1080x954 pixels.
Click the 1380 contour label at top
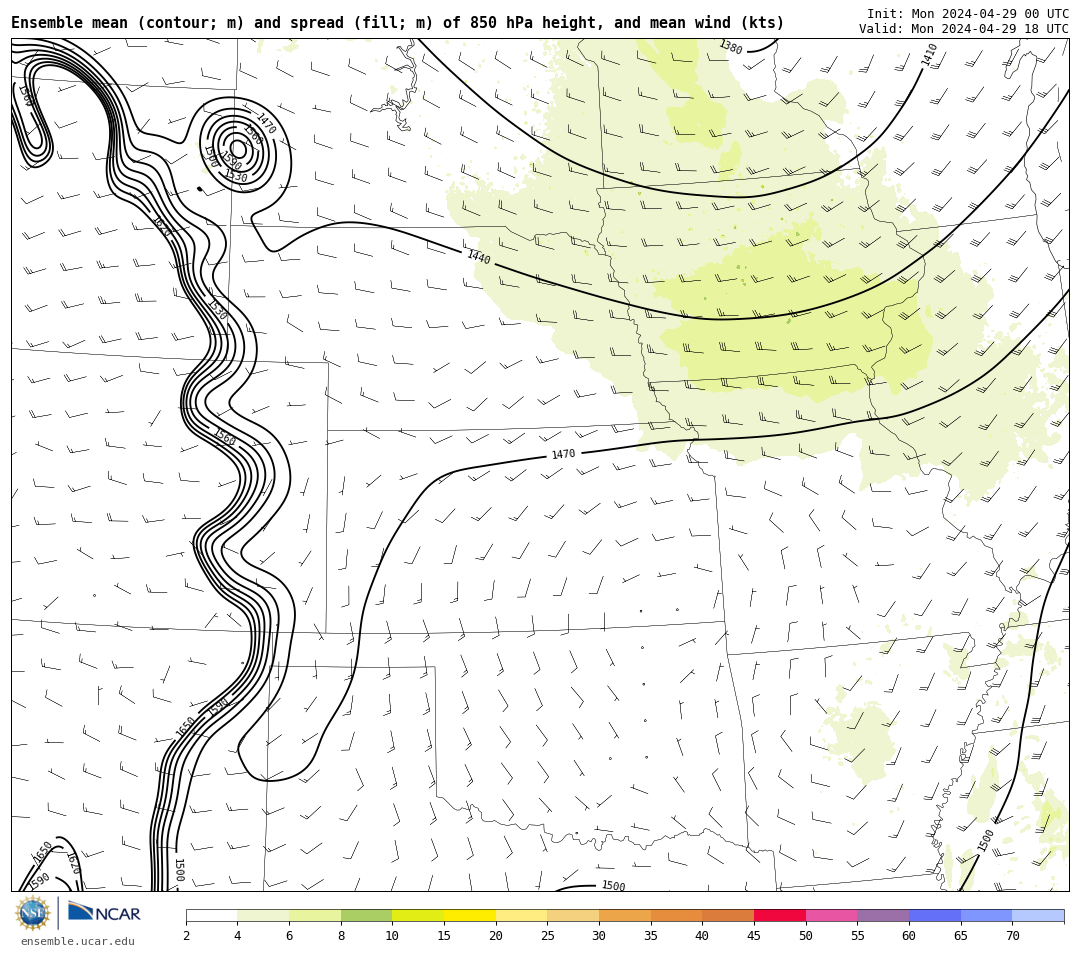click(x=731, y=47)
